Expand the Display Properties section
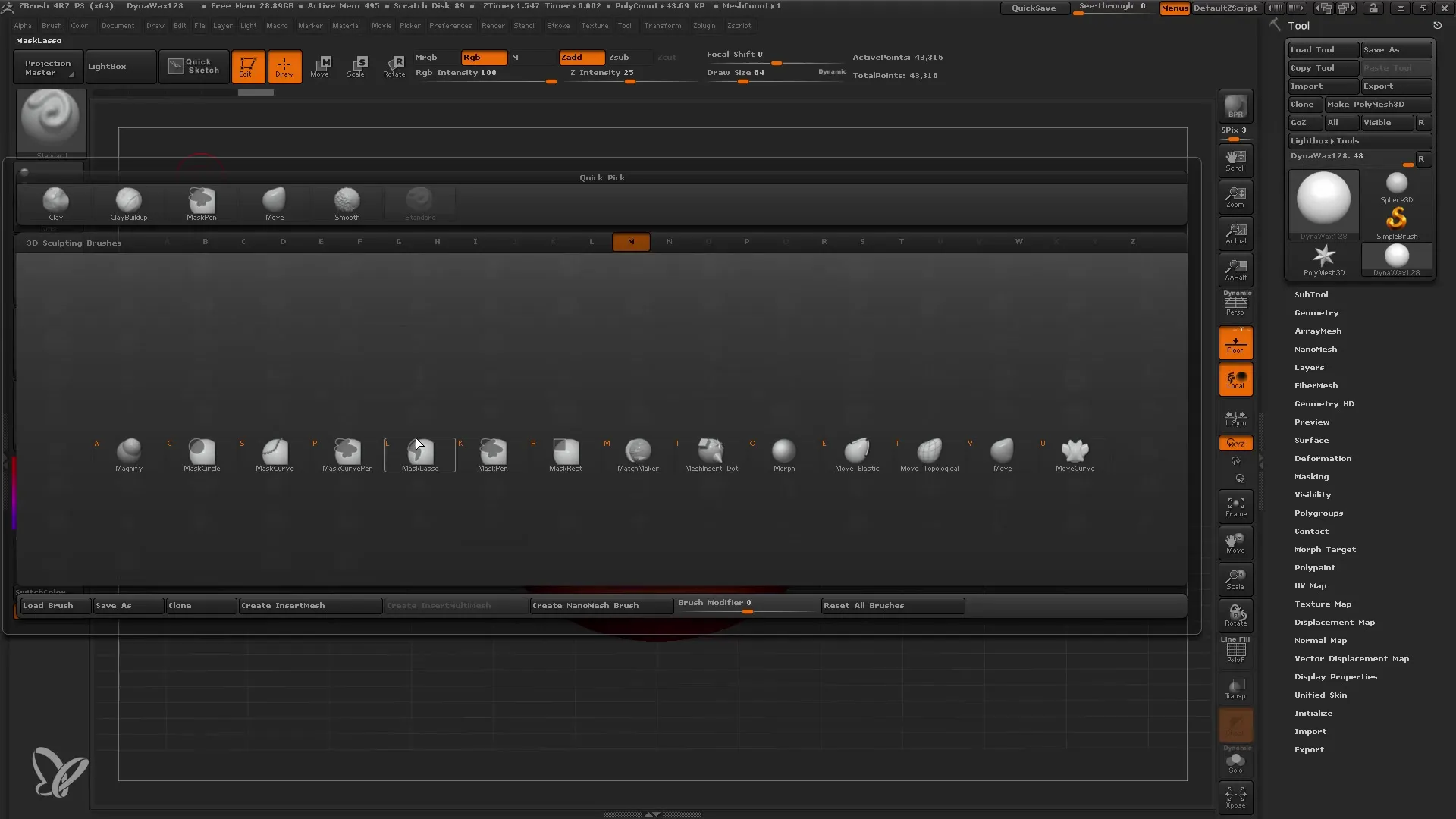The height and width of the screenshot is (819, 1456). [x=1335, y=676]
